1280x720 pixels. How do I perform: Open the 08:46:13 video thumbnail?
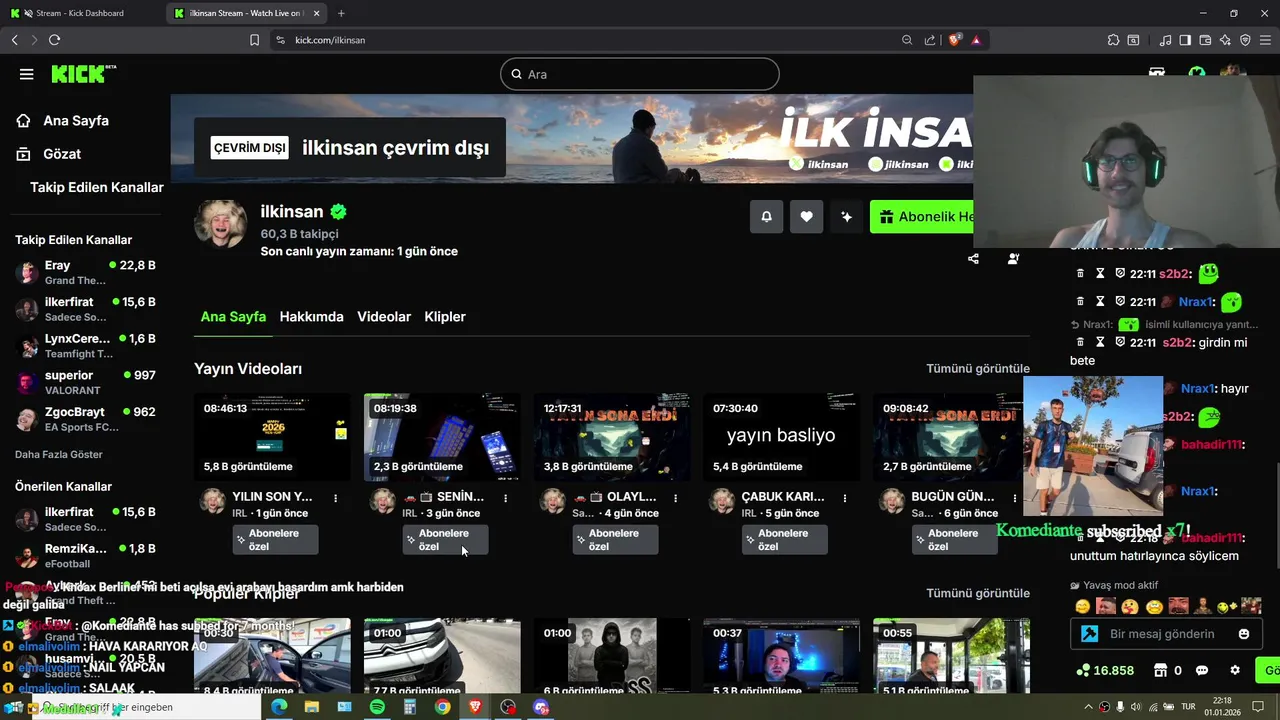point(272,437)
